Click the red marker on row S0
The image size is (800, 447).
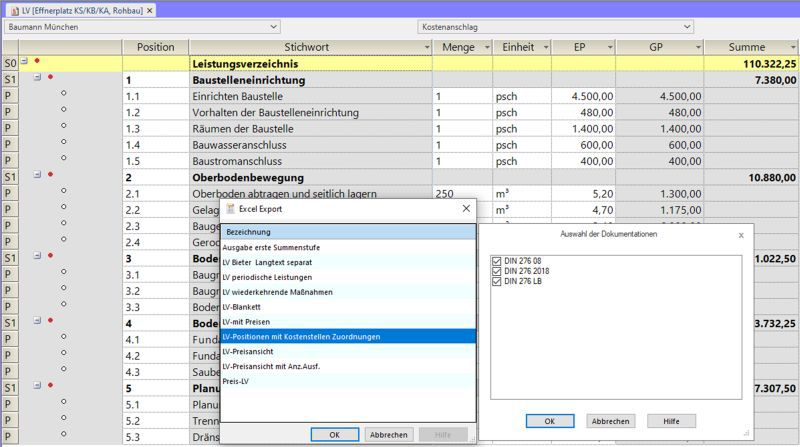click(x=37, y=62)
